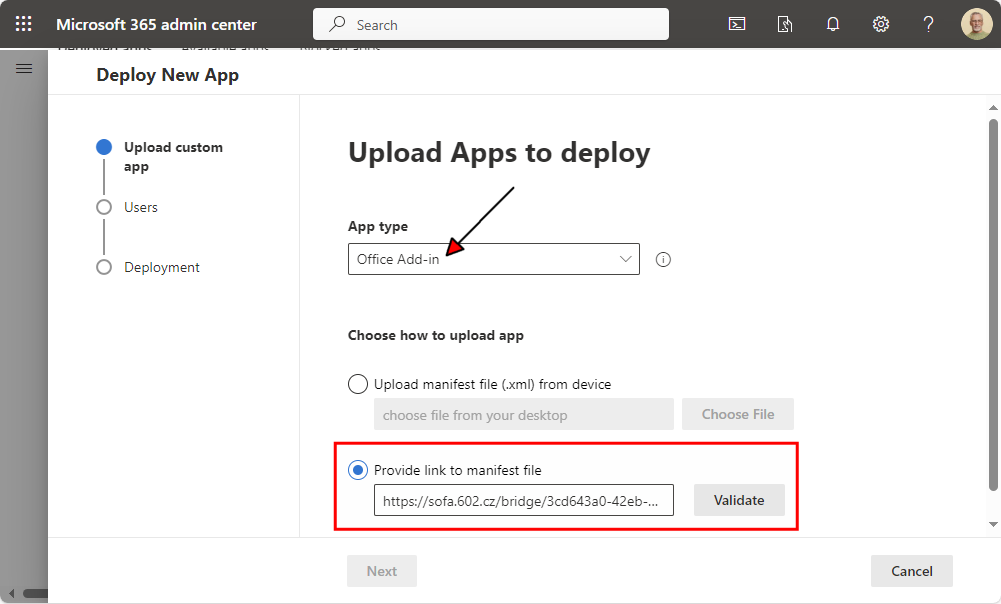Click the Validate button
Screen dimensions: 1001x604
click(739, 500)
